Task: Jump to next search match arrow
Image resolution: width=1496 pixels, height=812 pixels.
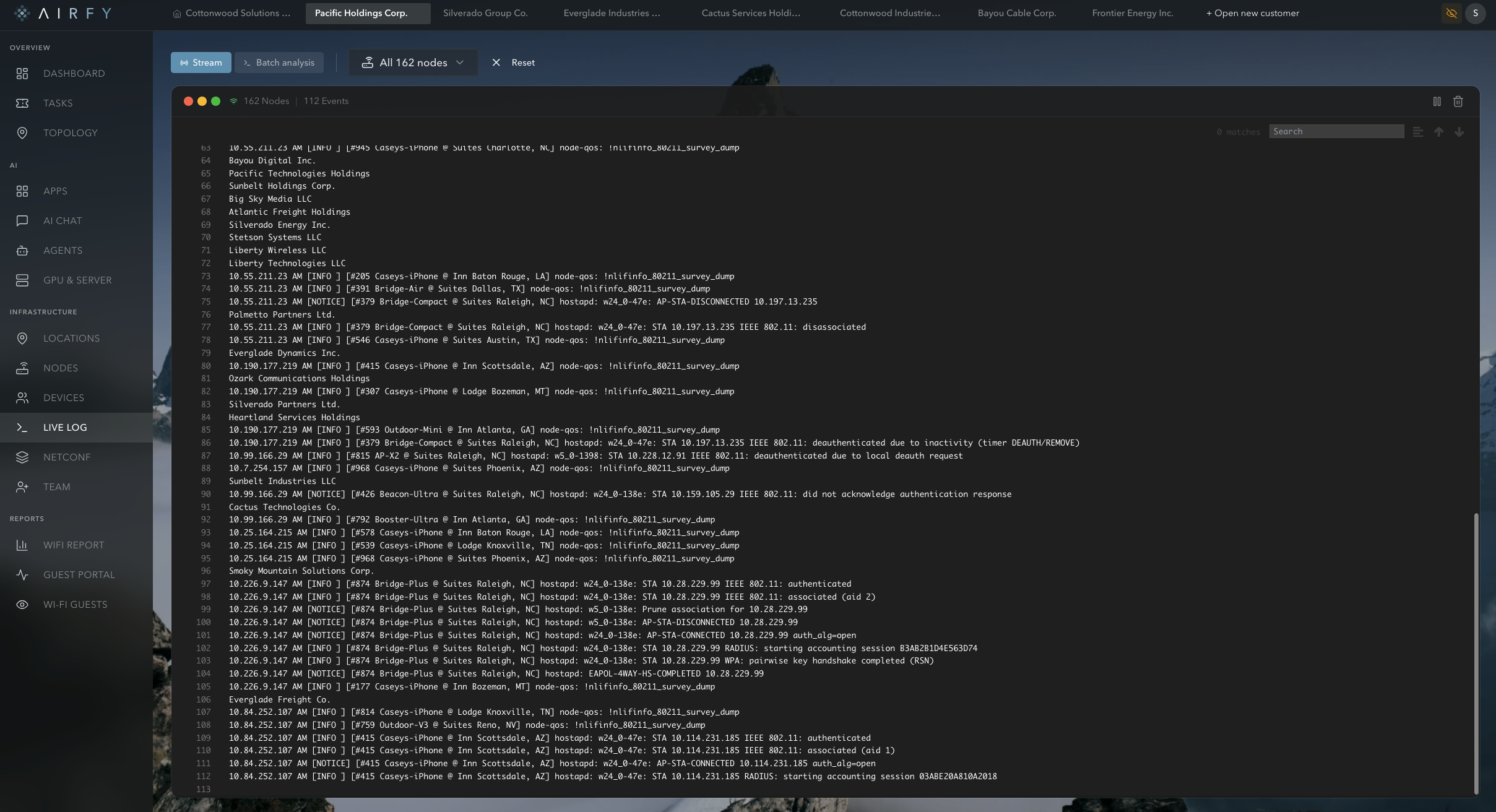Action: (x=1459, y=132)
